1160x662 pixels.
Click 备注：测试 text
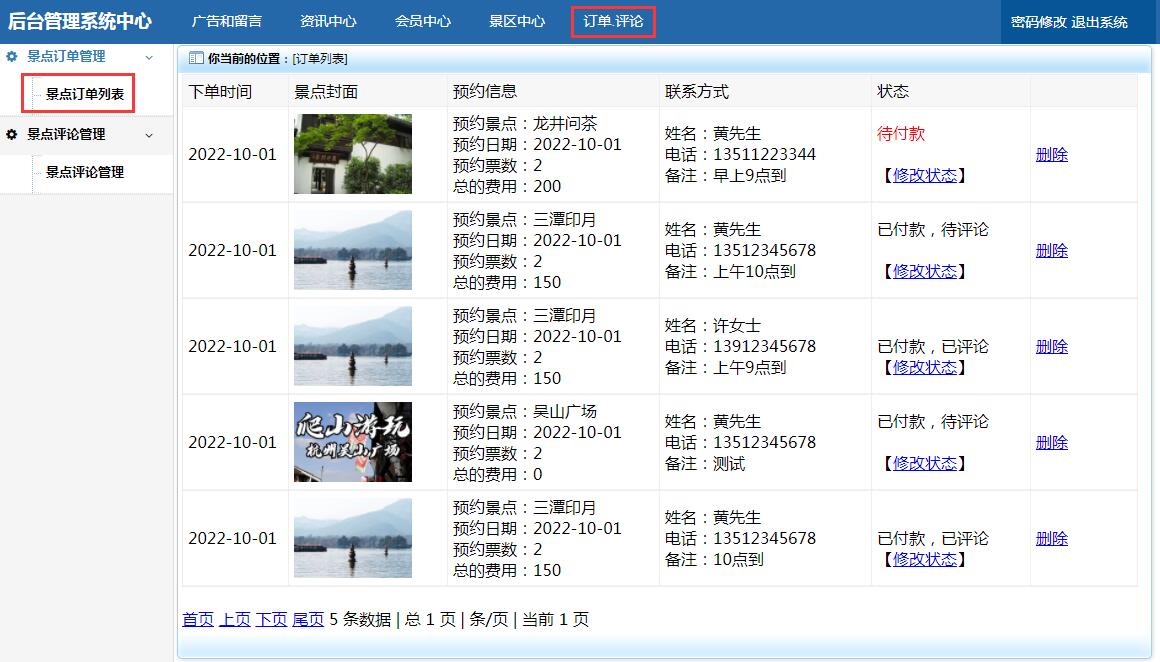point(704,464)
